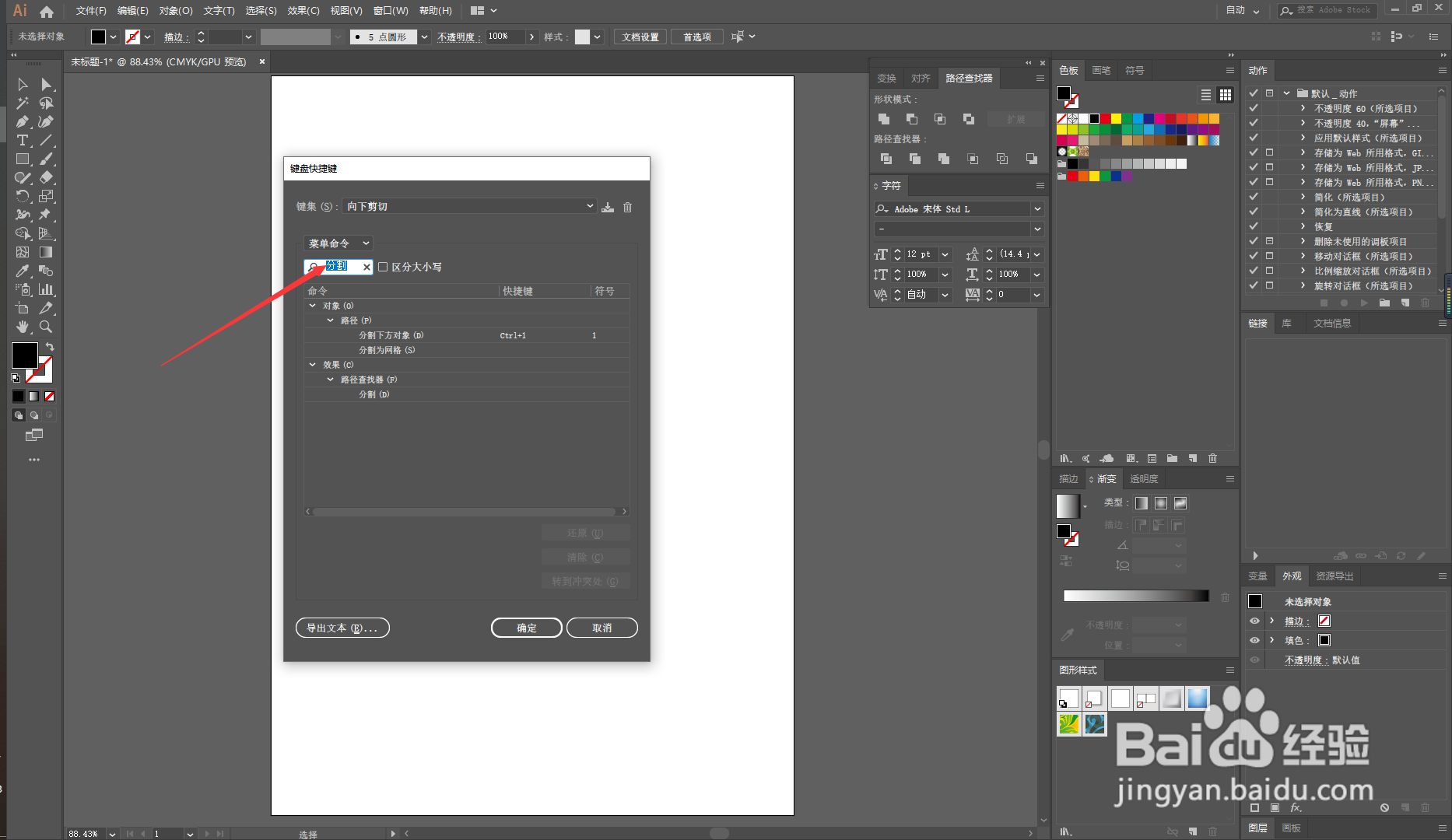Toggle checkmark for action 恢复

point(1254,226)
